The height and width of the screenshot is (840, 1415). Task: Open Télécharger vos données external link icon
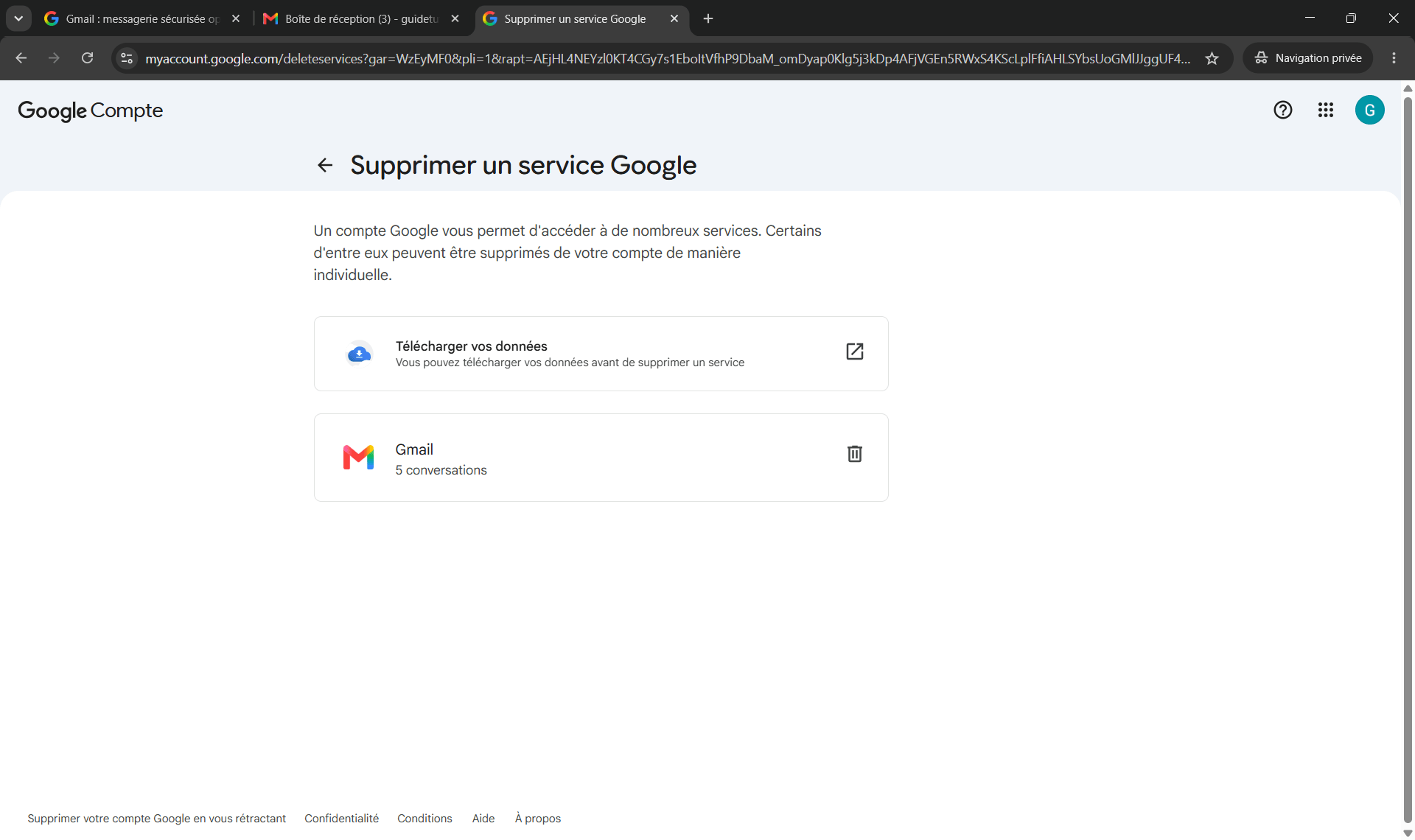tap(854, 351)
